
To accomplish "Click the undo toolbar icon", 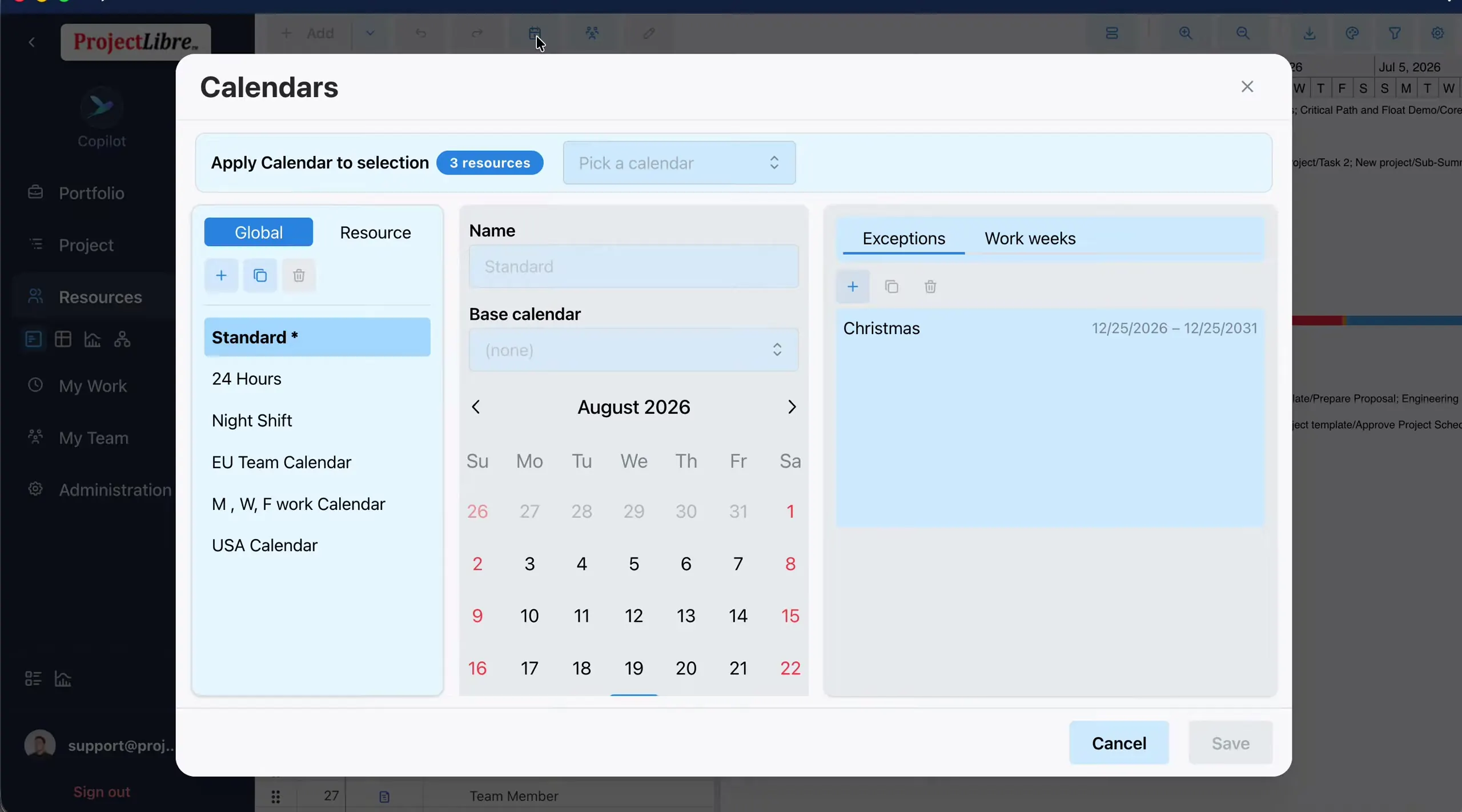I will coord(421,33).
